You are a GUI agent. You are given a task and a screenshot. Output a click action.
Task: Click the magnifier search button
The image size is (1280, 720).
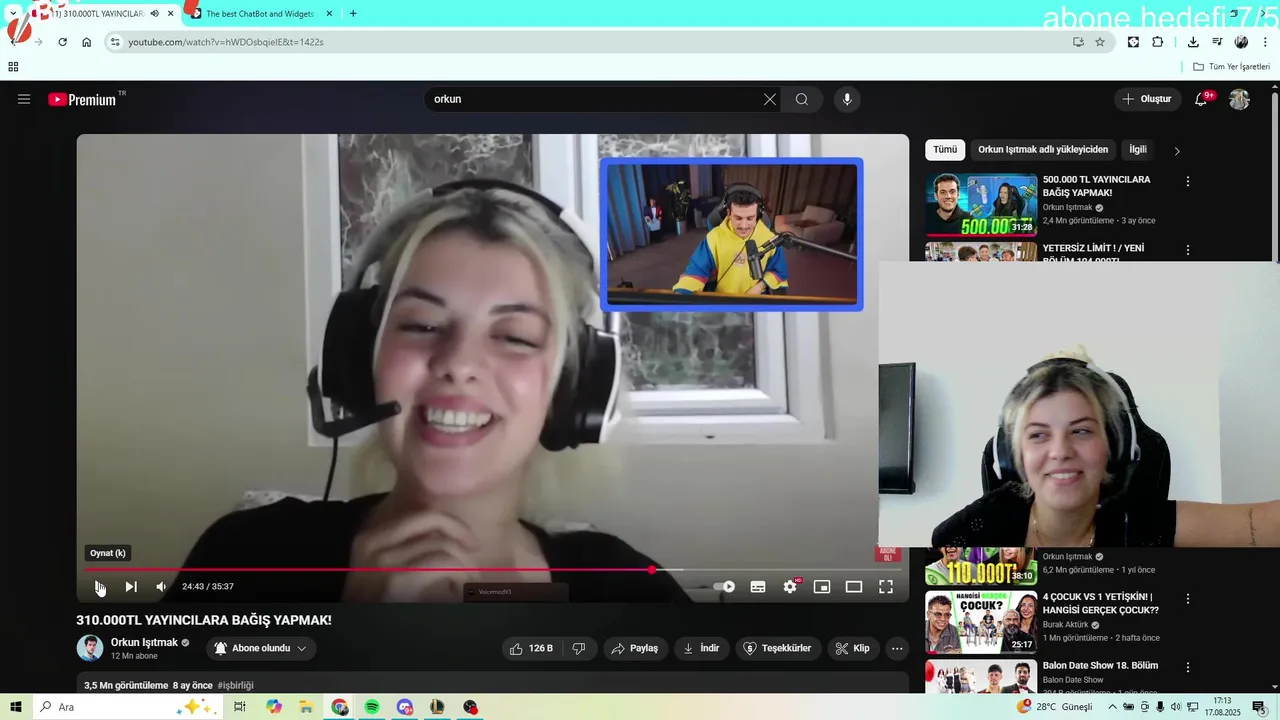click(802, 99)
